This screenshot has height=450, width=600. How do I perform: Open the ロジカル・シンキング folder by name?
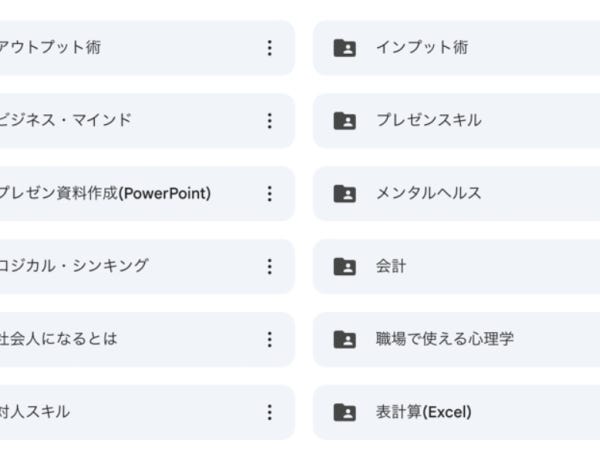click(x=74, y=266)
